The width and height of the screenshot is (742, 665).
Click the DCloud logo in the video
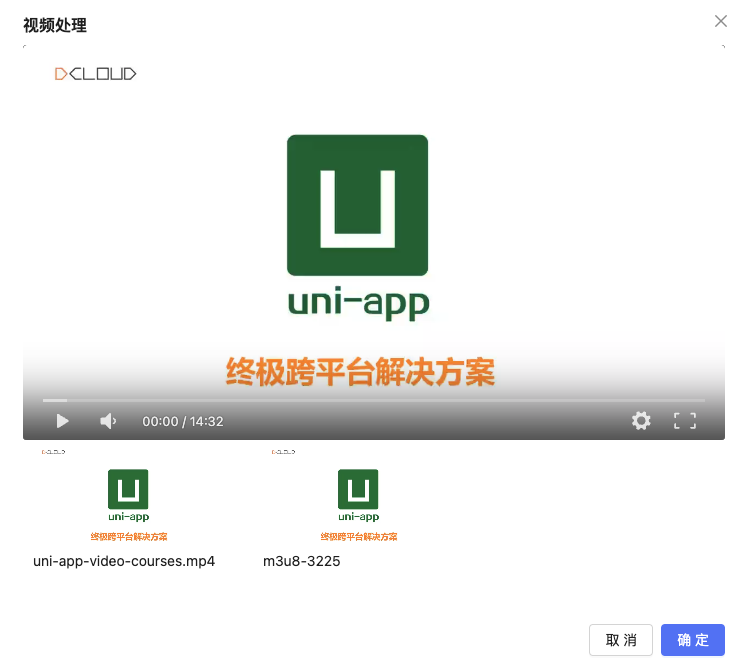click(x=95, y=73)
